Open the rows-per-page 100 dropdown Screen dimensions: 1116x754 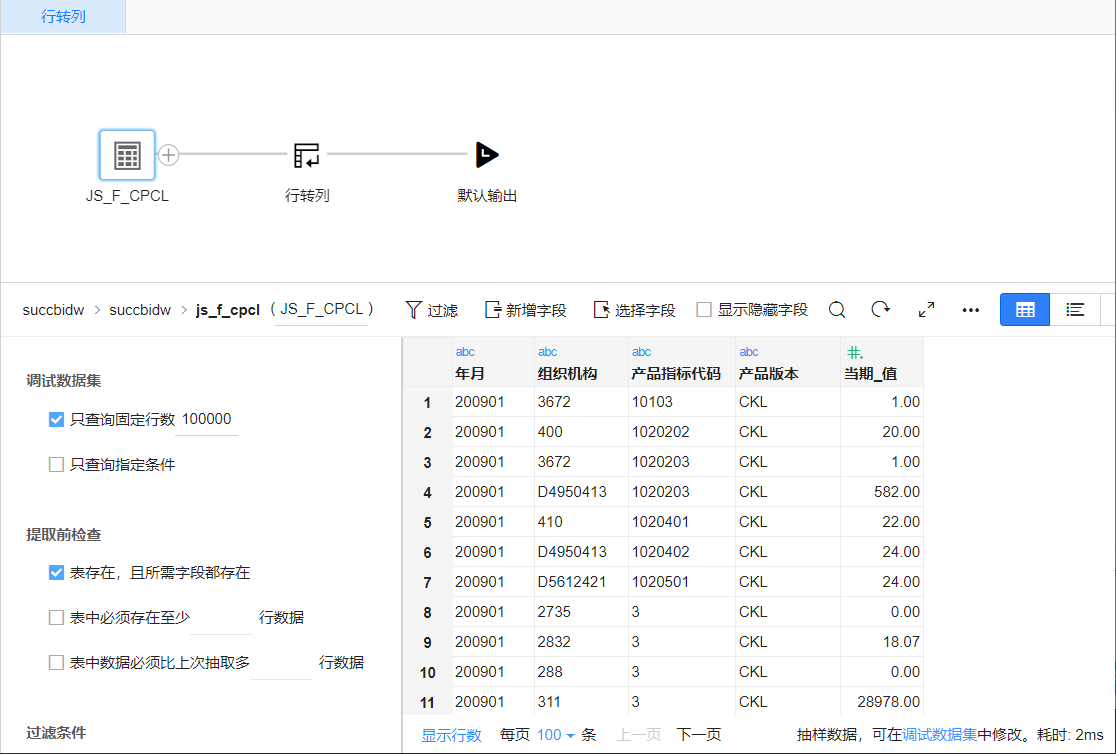[556, 735]
